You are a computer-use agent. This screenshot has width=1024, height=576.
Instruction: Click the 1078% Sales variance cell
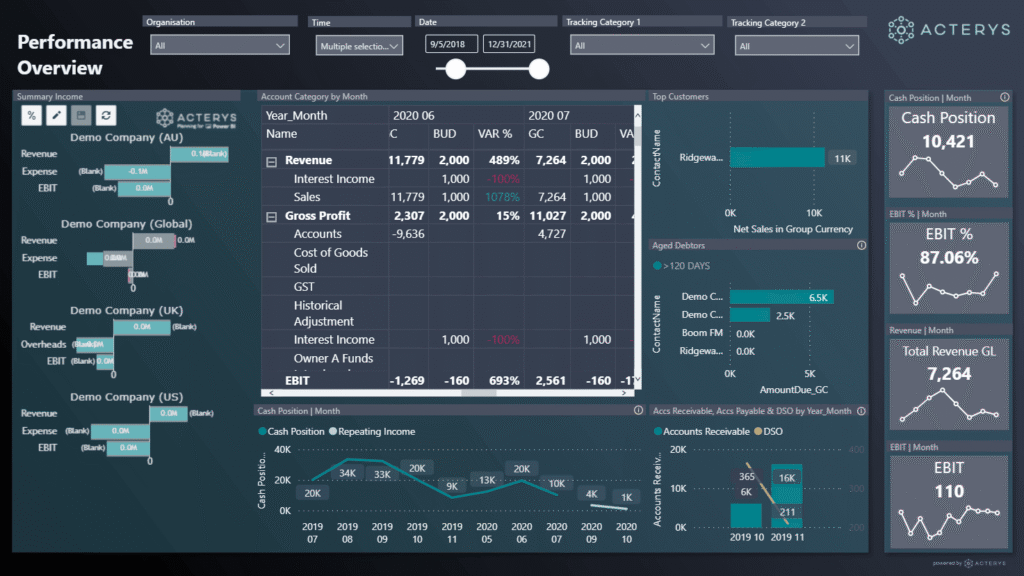[502, 197]
